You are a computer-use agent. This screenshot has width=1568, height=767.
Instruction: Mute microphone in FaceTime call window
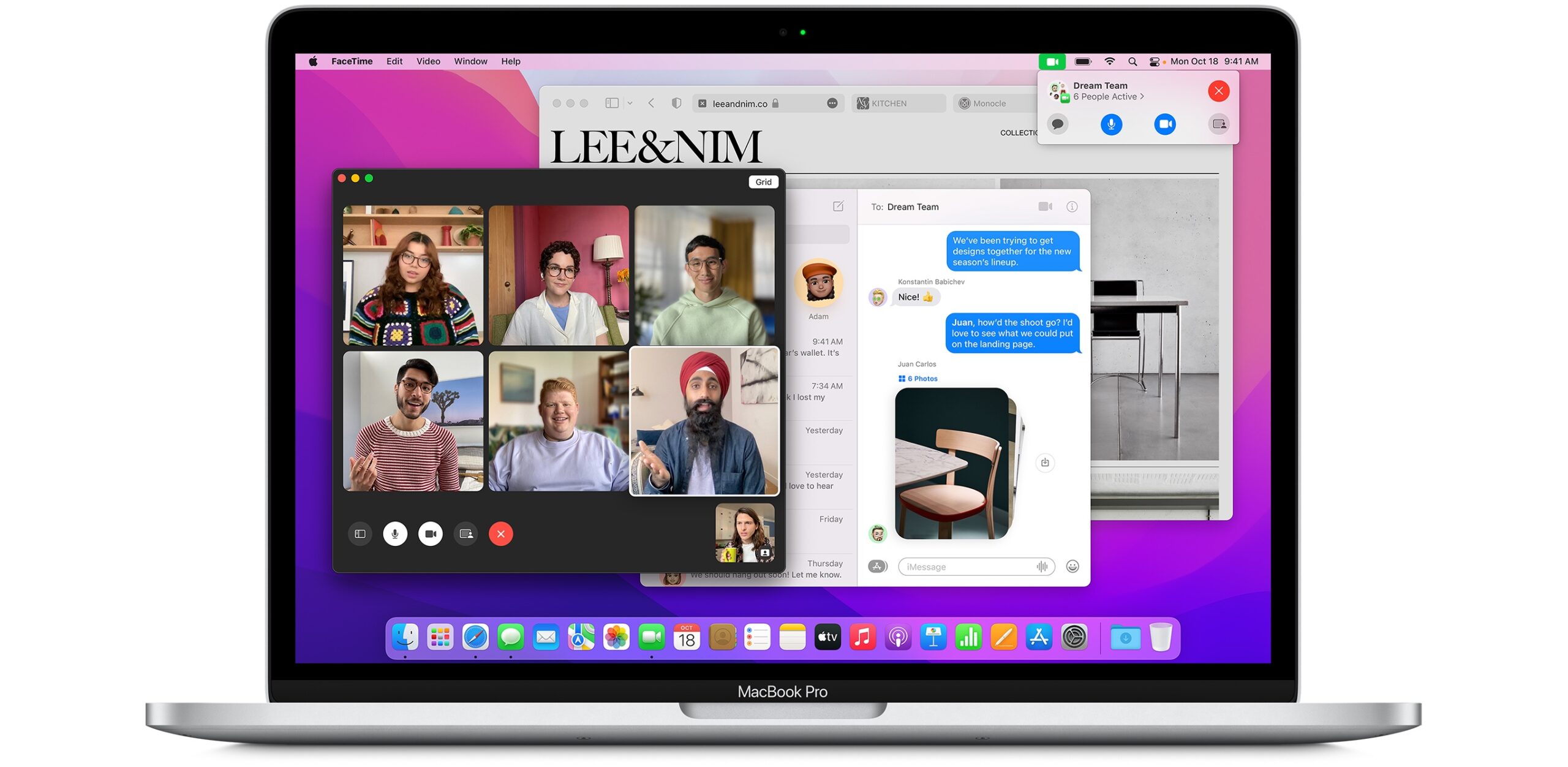pos(395,534)
